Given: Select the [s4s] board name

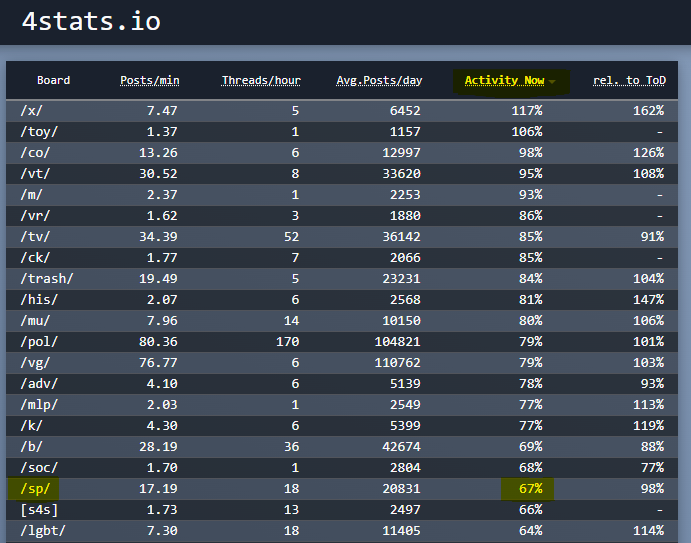Looking at the screenshot, I should point(39,510).
